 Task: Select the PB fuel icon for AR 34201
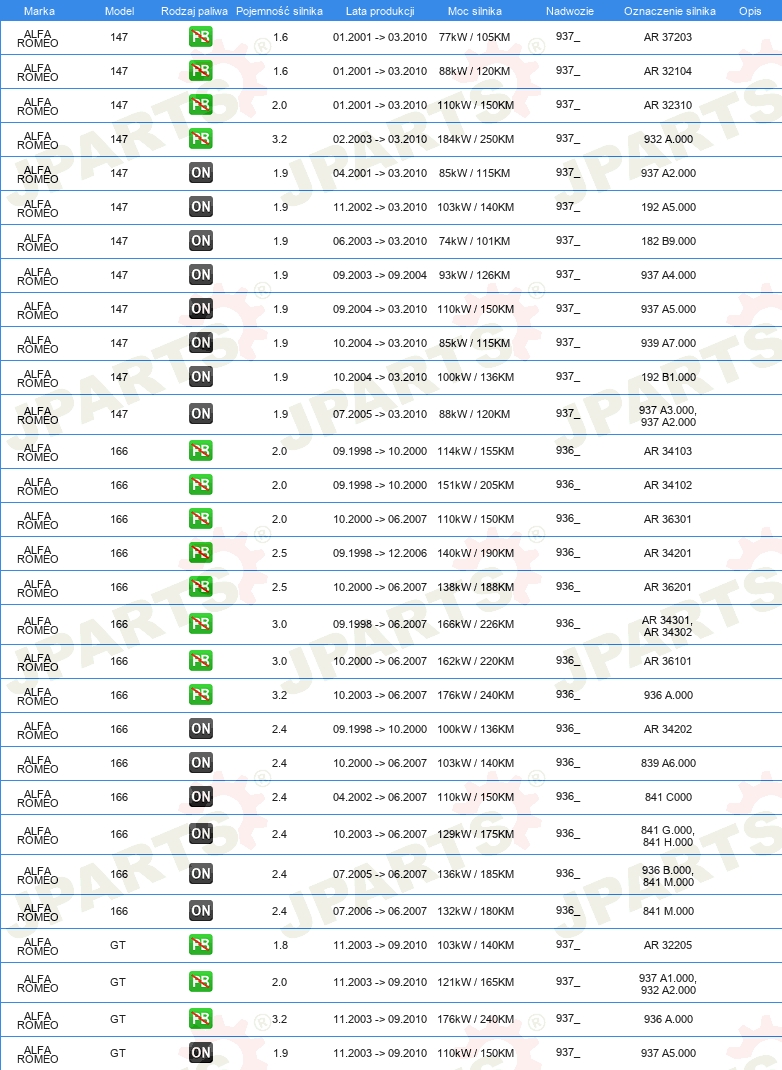pos(201,553)
